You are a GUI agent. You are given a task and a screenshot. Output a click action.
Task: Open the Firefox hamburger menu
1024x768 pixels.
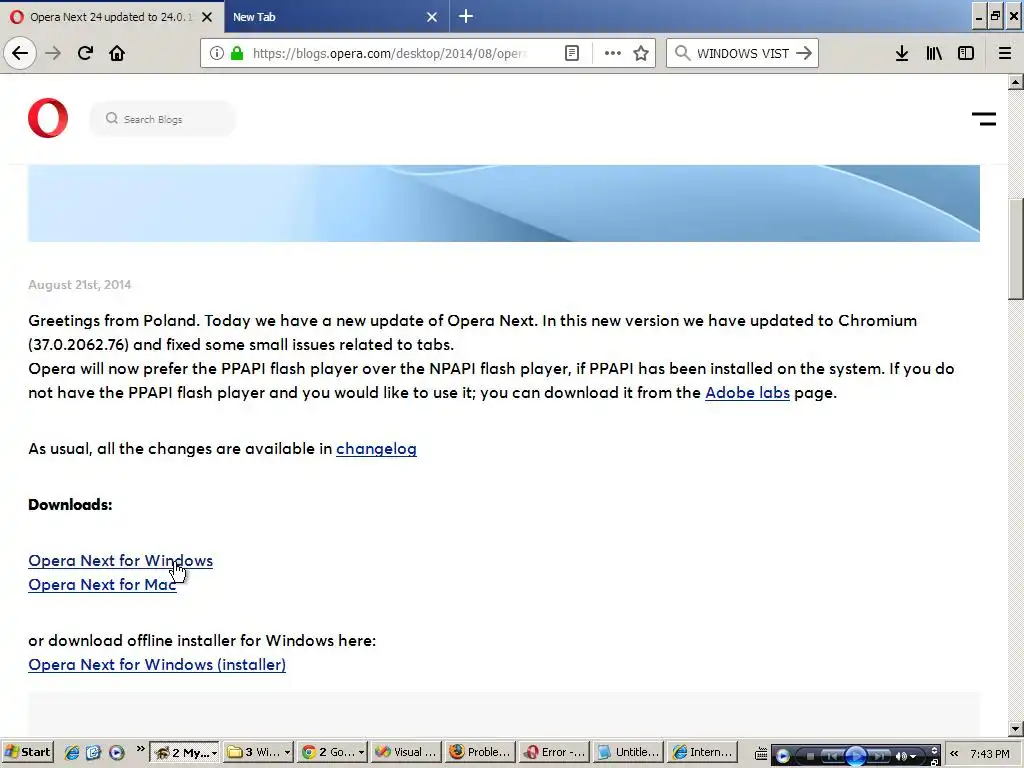pyautogui.click(x=1004, y=53)
